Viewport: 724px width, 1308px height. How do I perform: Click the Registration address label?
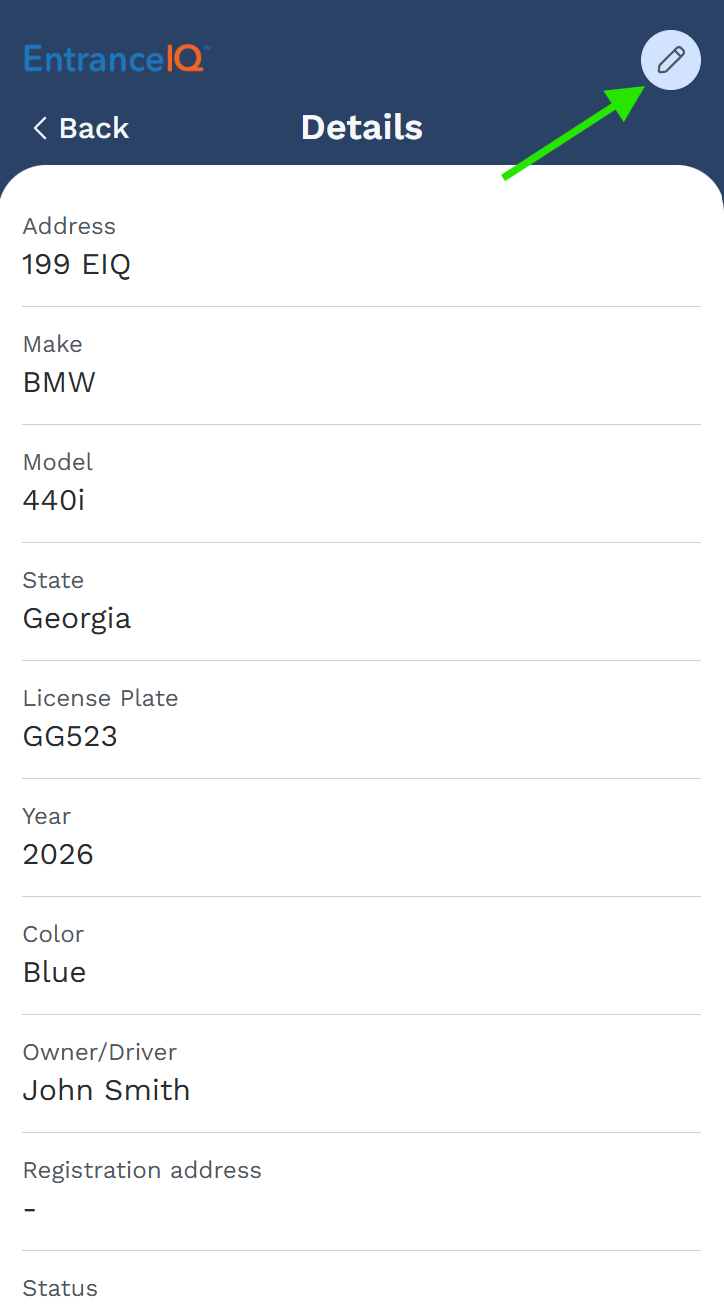pyautogui.click(x=142, y=1170)
